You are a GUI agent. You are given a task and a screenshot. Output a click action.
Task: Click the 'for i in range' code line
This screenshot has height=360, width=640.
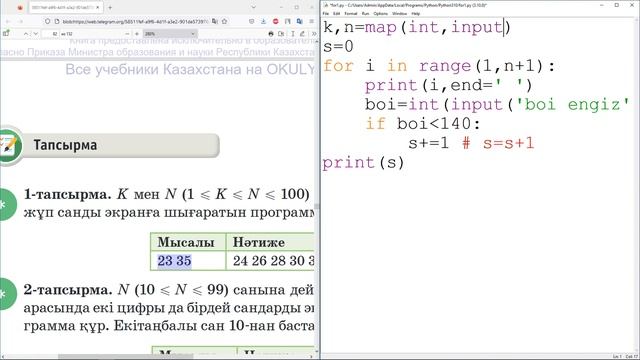[x=439, y=66]
